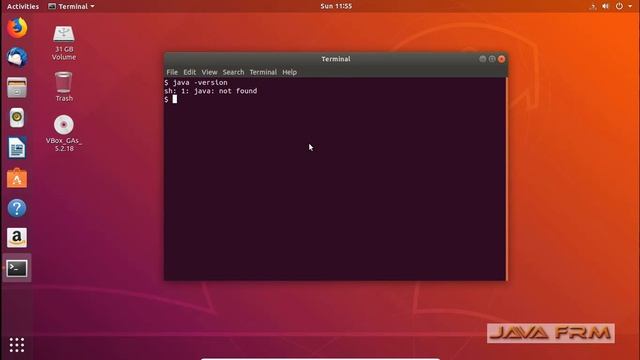Open the Files manager dock icon
Screen dimensions: 640x360
coord(17,87)
